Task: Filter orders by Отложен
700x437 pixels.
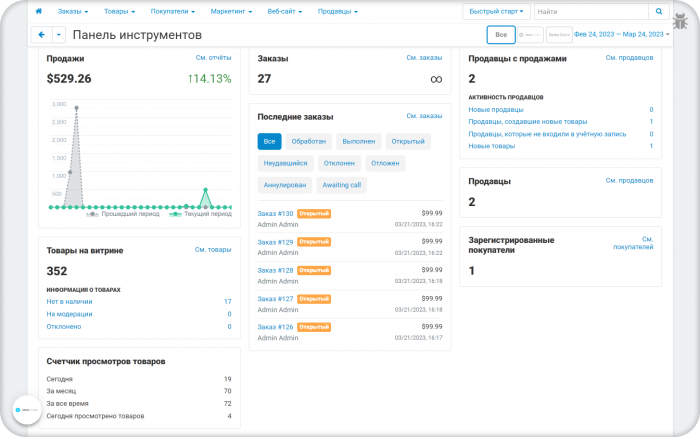Action: (385, 163)
